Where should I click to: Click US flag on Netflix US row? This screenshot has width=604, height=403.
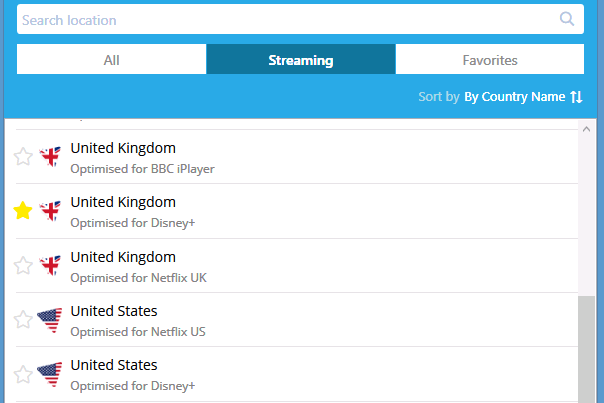coord(50,320)
